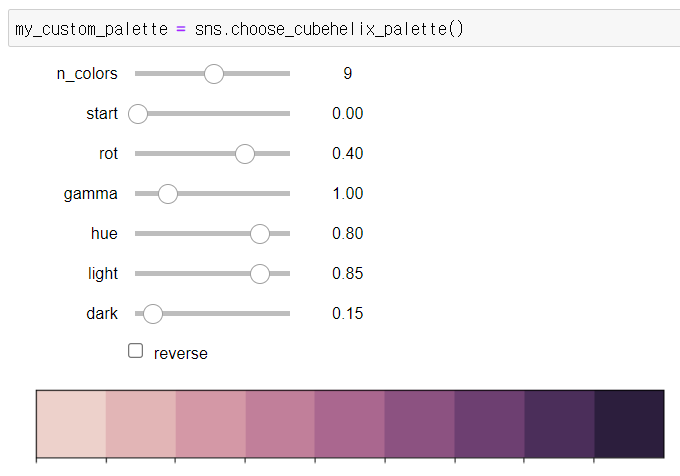The image size is (680, 476).
Task: Click the hue value readout 0.80
Action: 347,234
